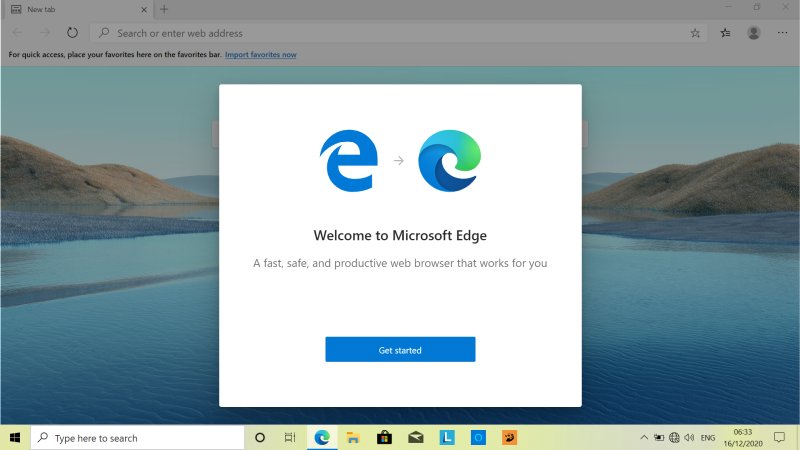Viewport: 800px width, 450px height.
Task: Open the Import favorites now link
Action: (x=261, y=55)
